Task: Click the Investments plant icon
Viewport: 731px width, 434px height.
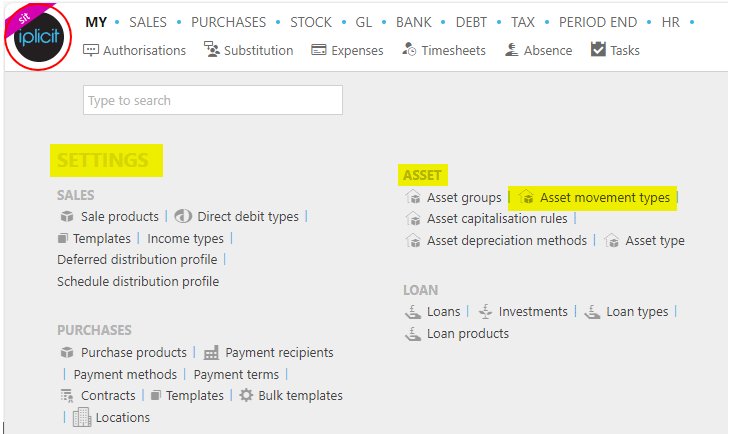Action: [x=485, y=311]
